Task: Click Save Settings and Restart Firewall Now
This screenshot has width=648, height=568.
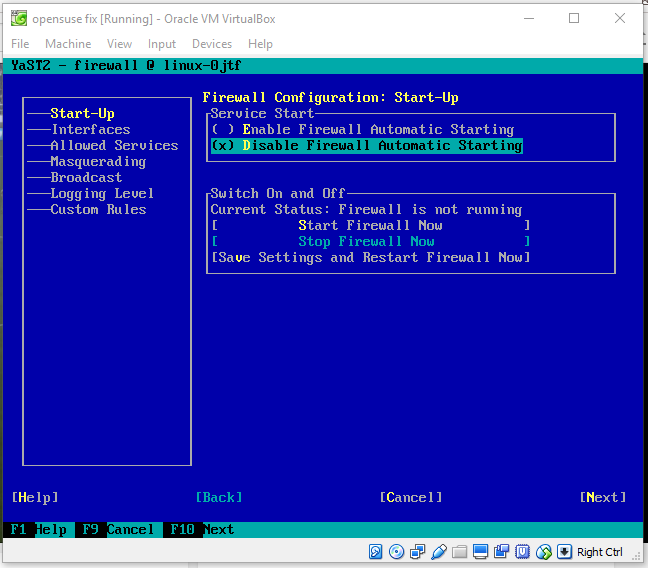Action: pos(370,258)
